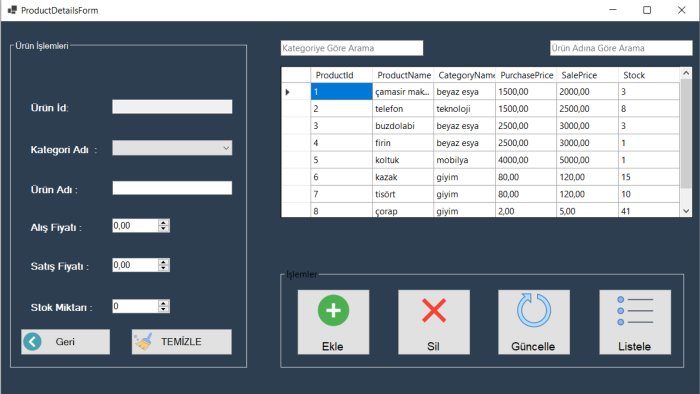Click the Kategoriye Göre Arama search box
The height and width of the screenshot is (394, 700).
point(352,48)
